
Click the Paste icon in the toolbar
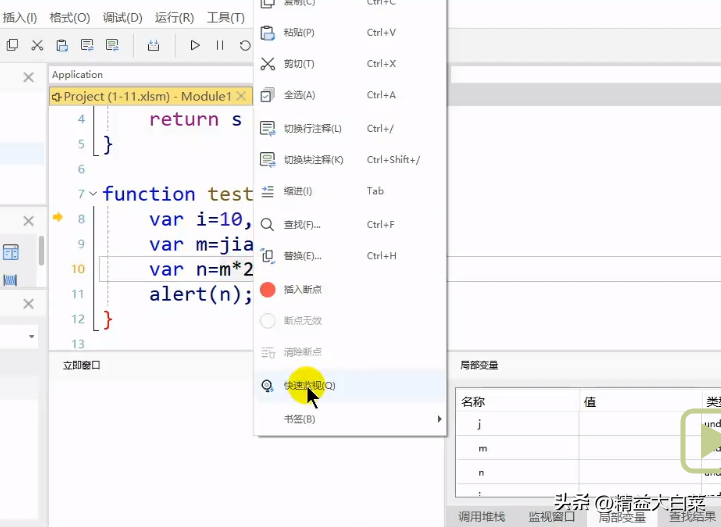pos(62,45)
